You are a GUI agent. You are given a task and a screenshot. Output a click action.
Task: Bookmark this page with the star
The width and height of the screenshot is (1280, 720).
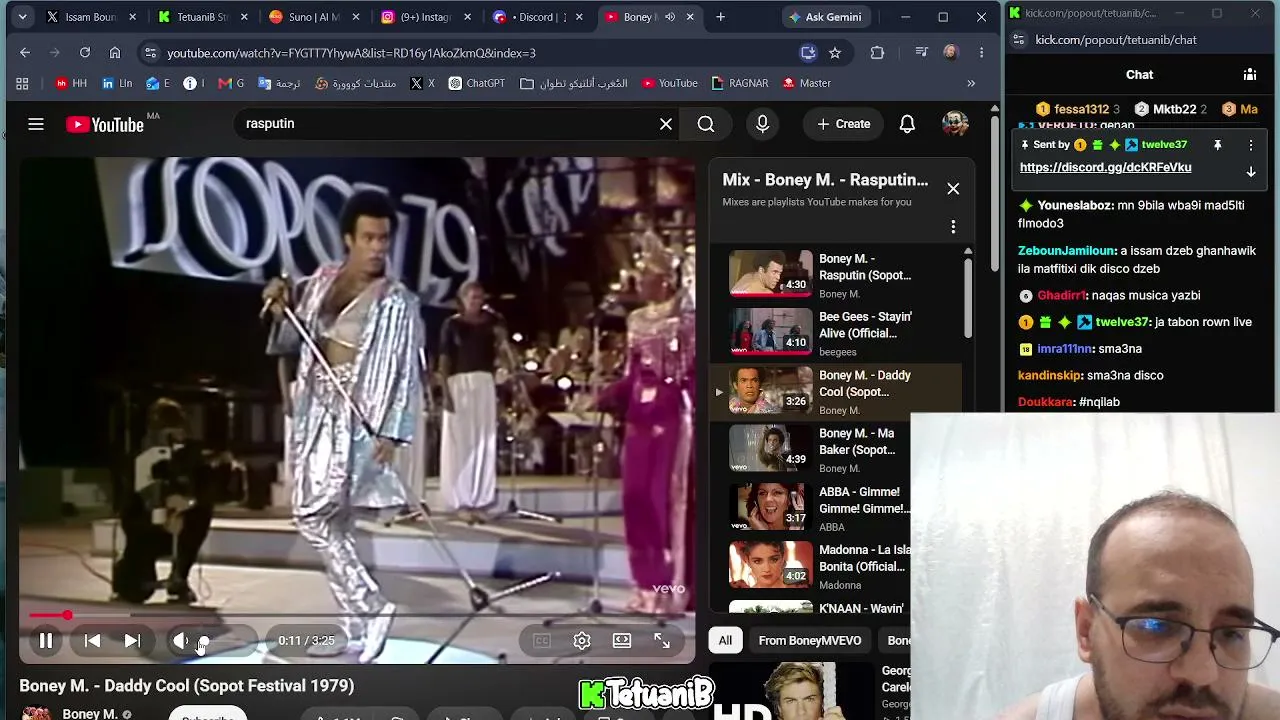[x=835, y=53]
